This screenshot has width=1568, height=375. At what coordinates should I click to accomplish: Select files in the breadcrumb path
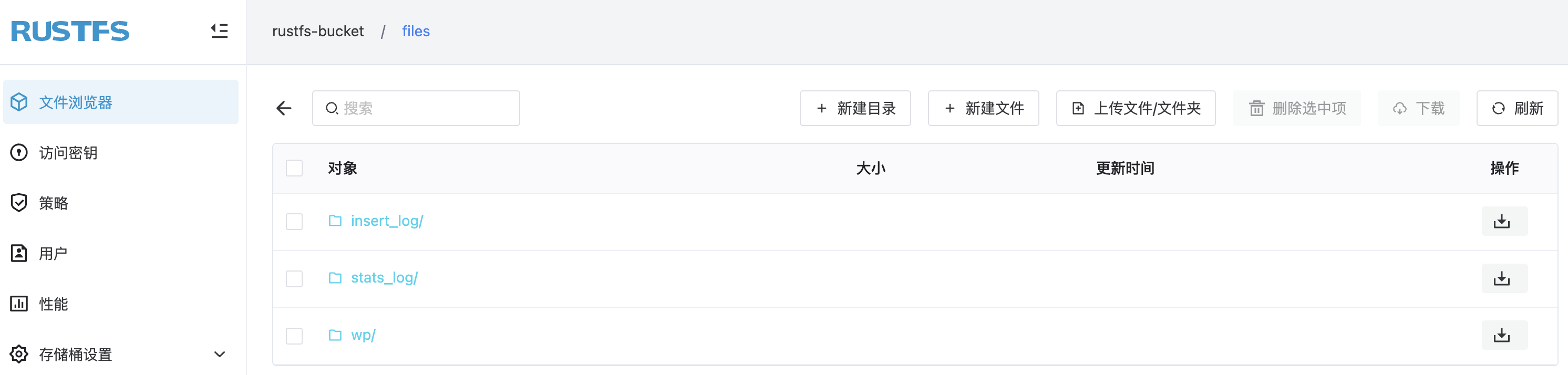click(x=416, y=31)
